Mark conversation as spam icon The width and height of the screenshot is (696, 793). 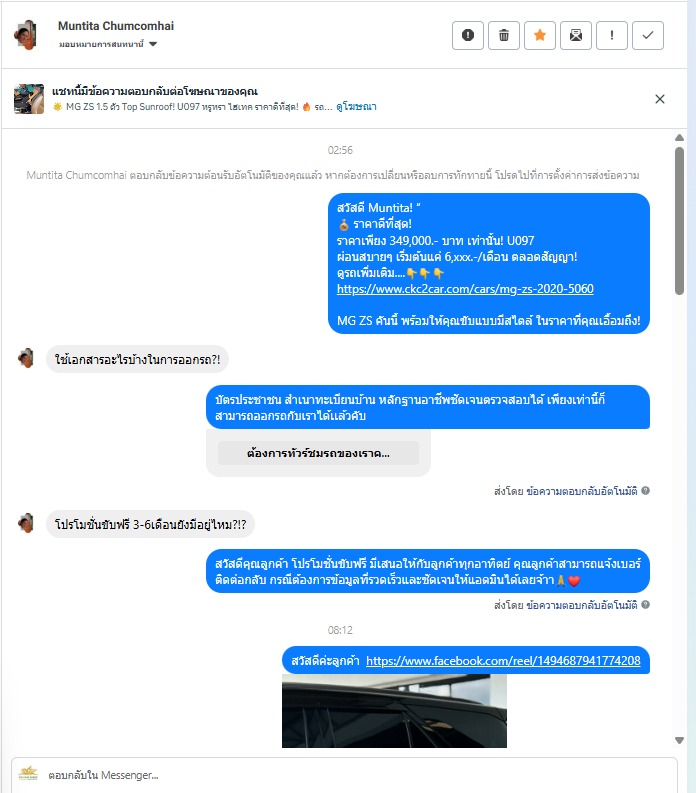[x=468, y=35]
